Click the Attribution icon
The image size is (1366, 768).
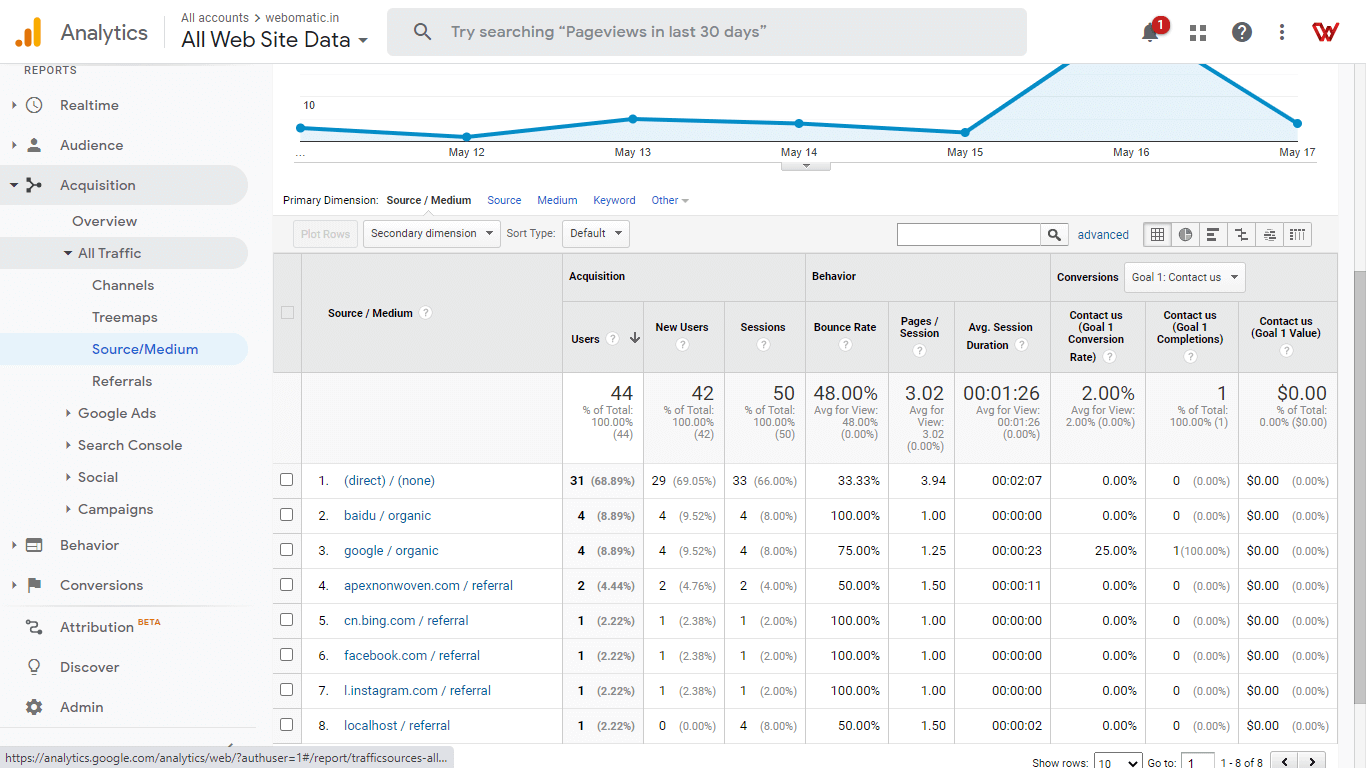(x=34, y=627)
